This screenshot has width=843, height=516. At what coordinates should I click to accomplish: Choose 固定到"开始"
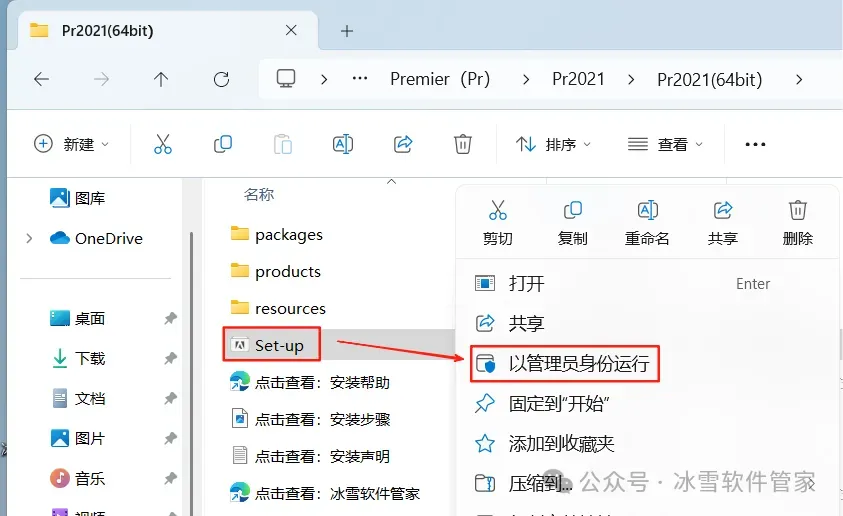coord(647,403)
